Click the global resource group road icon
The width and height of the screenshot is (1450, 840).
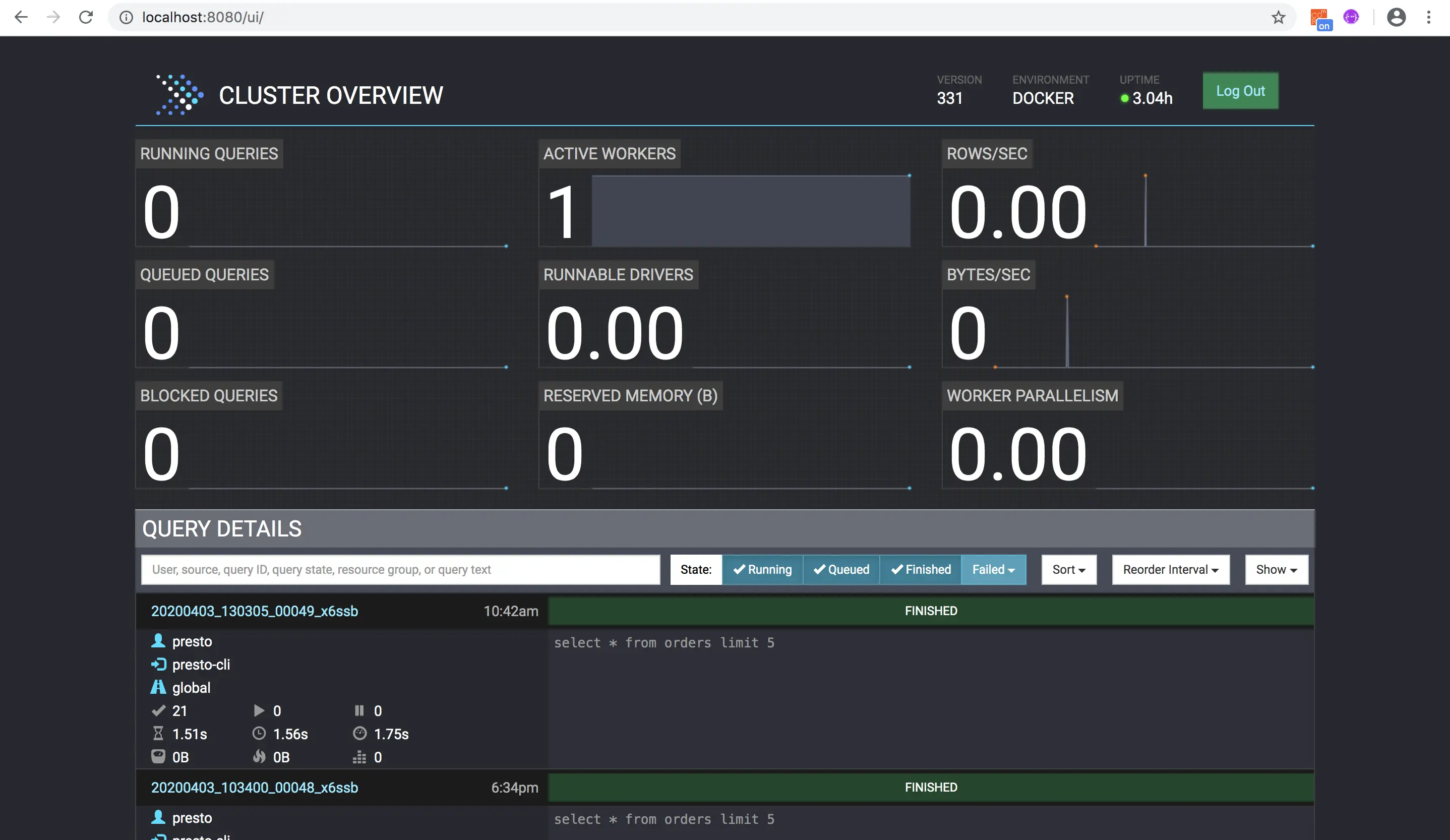point(158,688)
